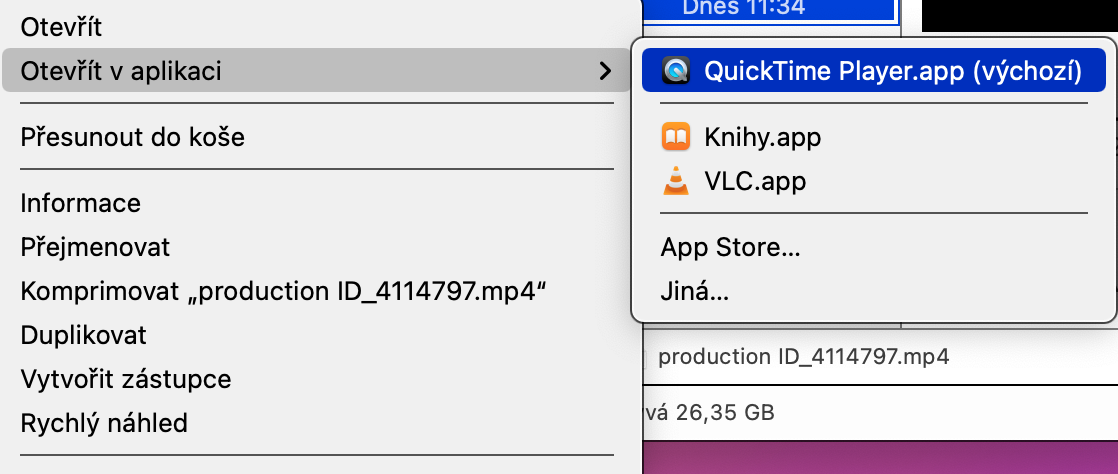Click the QuickTime Player app icon
Image resolution: width=1118 pixels, height=474 pixels.
(677, 71)
